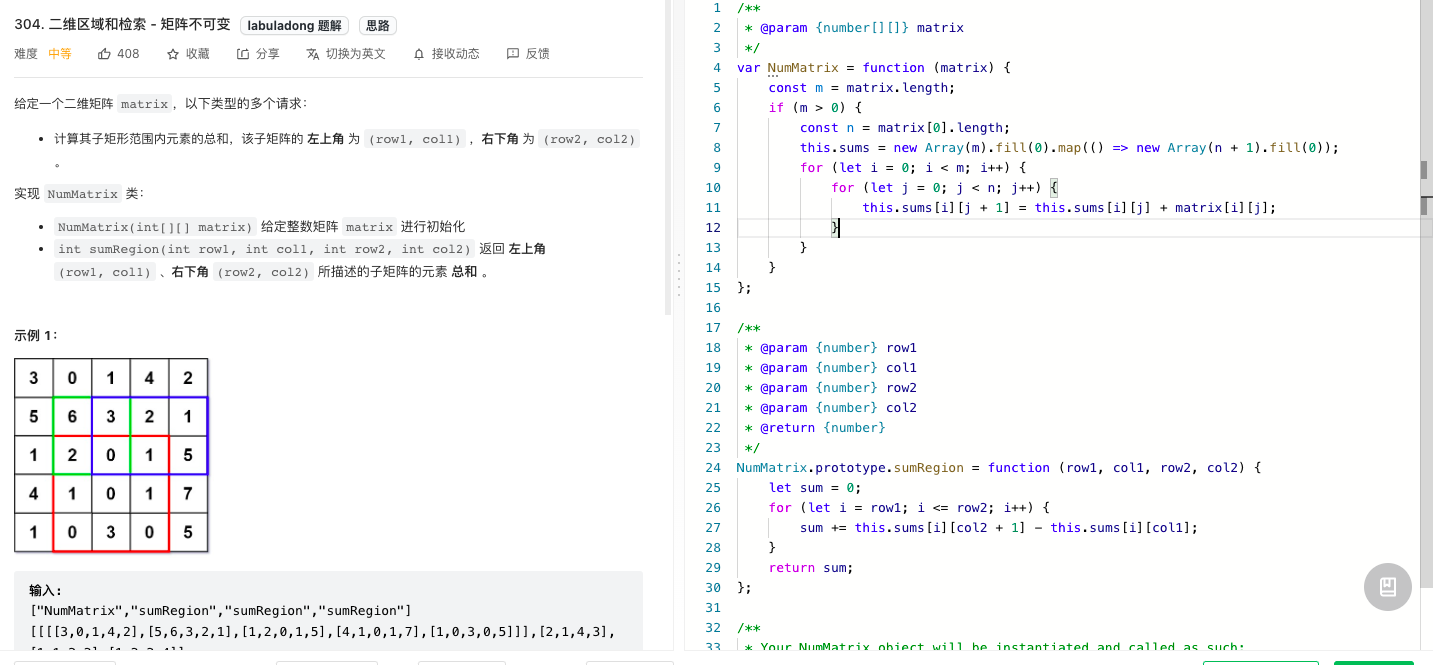Click line number 24 in the gutter
Screen dimensions: 1433x665
713,468
